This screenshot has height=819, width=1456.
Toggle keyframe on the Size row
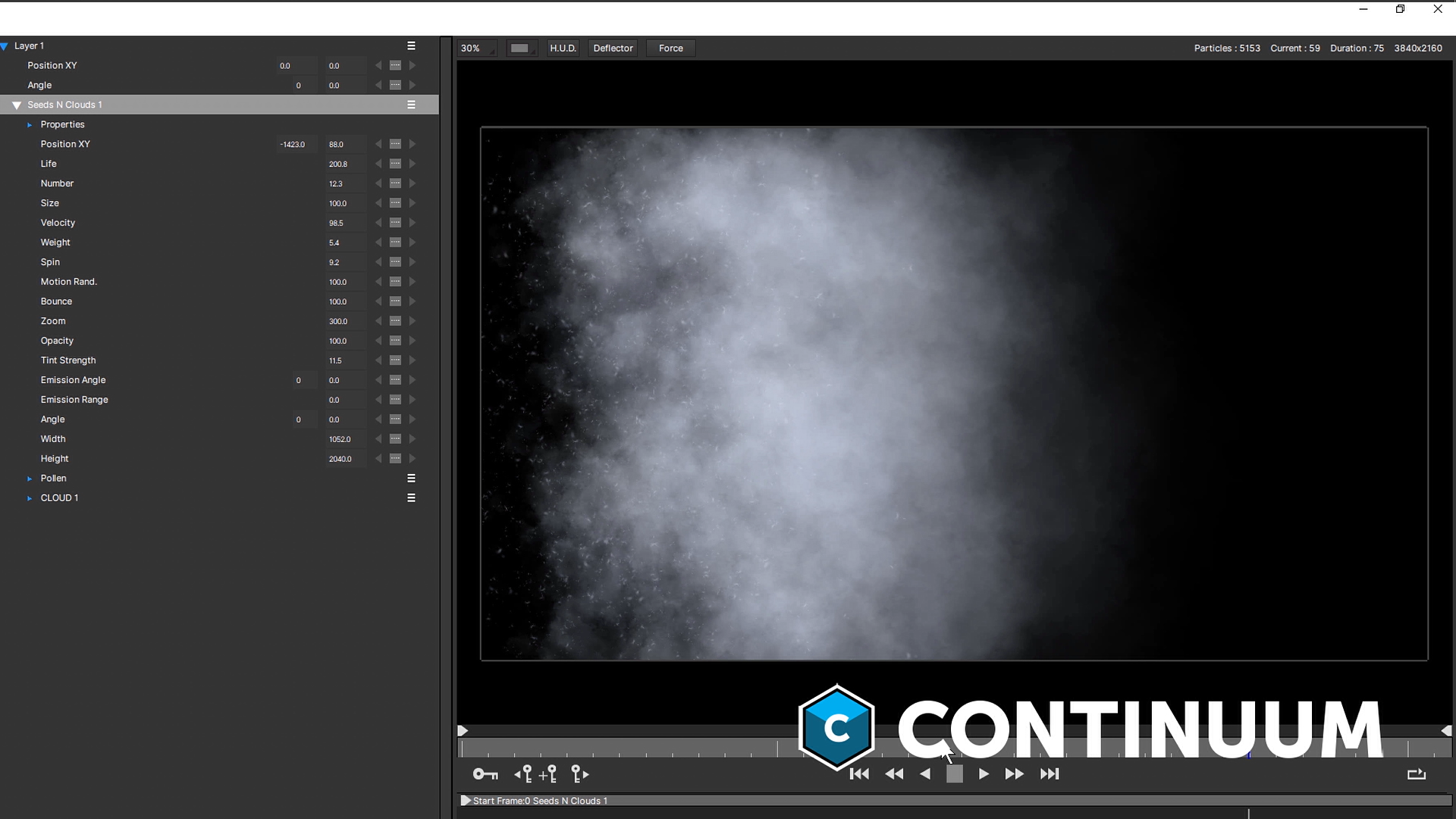[x=395, y=203]
